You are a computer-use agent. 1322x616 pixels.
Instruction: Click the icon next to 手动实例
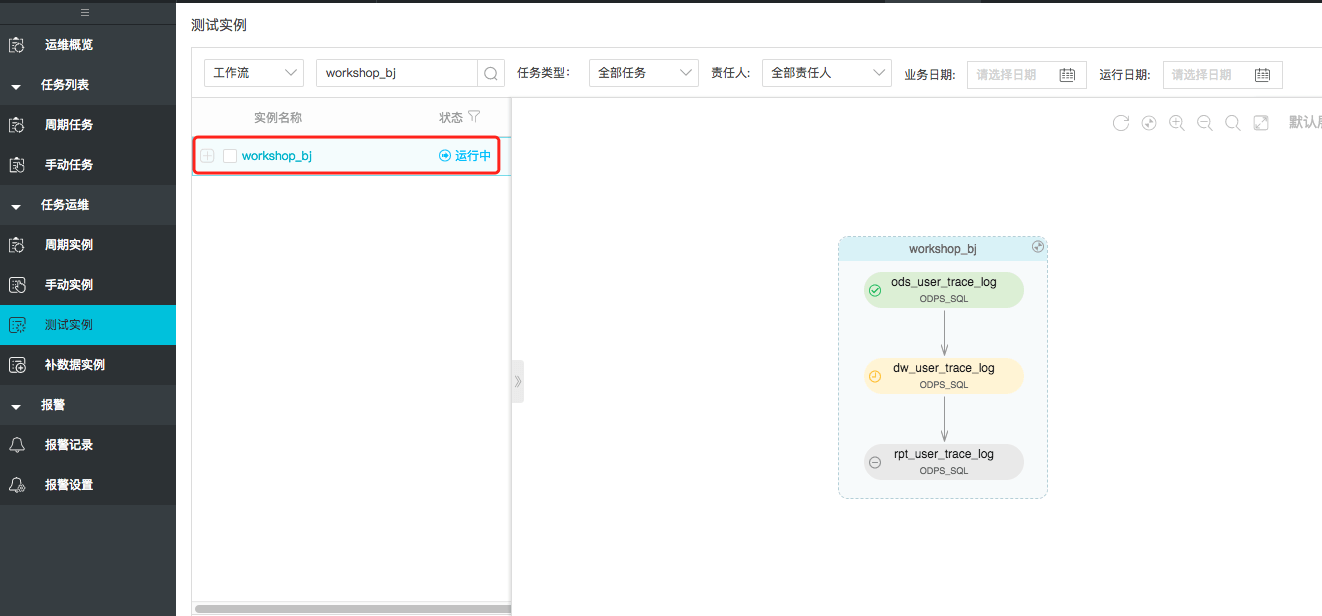tap(16, 285)
